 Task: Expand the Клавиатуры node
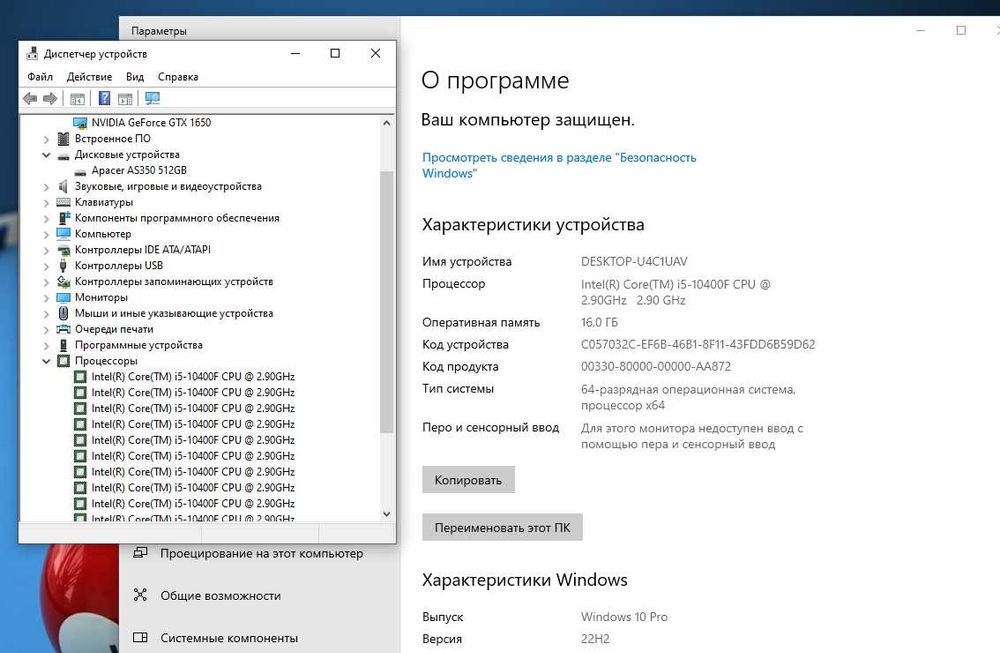(46, 203)
